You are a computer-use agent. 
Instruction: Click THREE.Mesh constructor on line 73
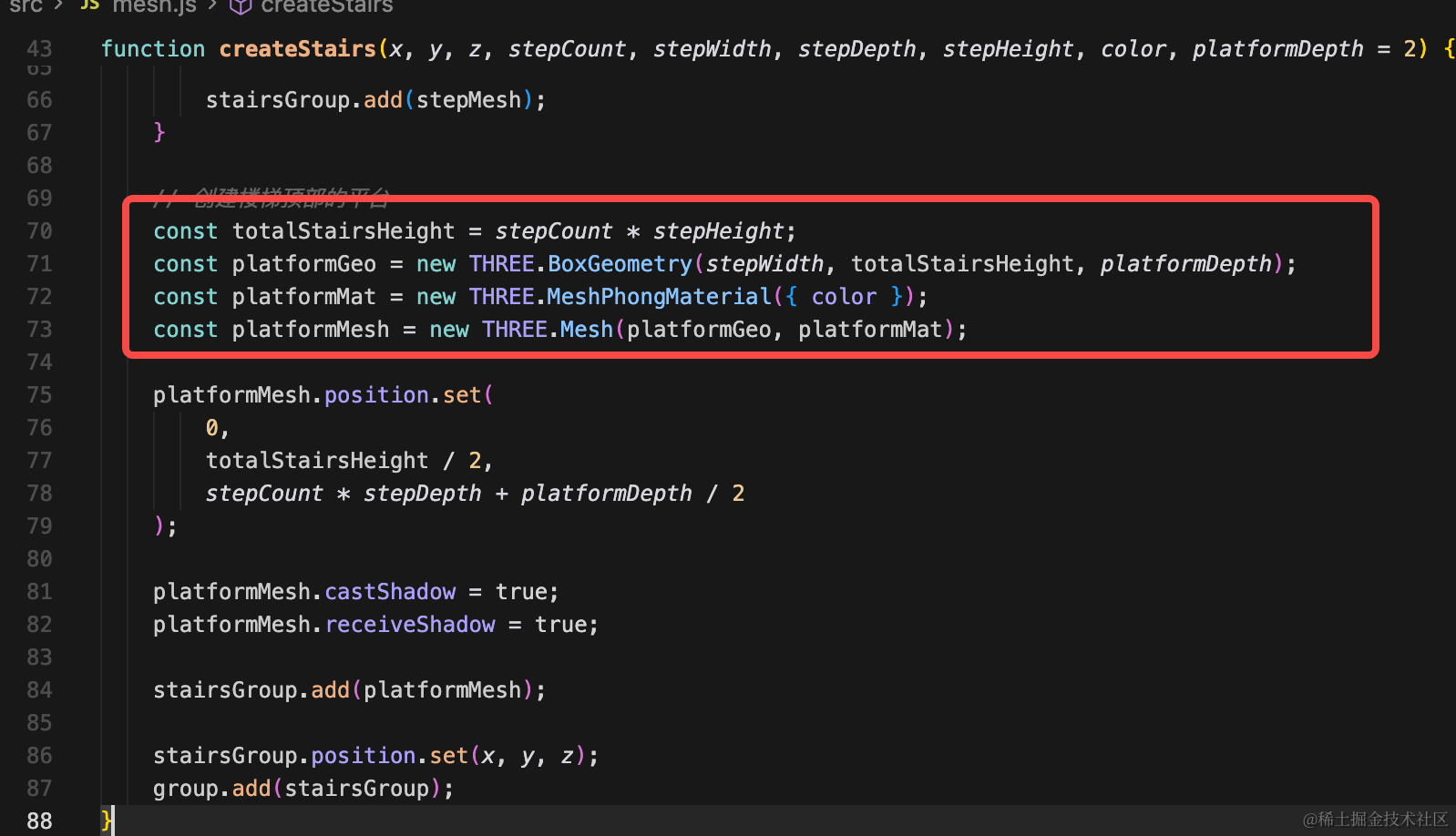(548, 330)
